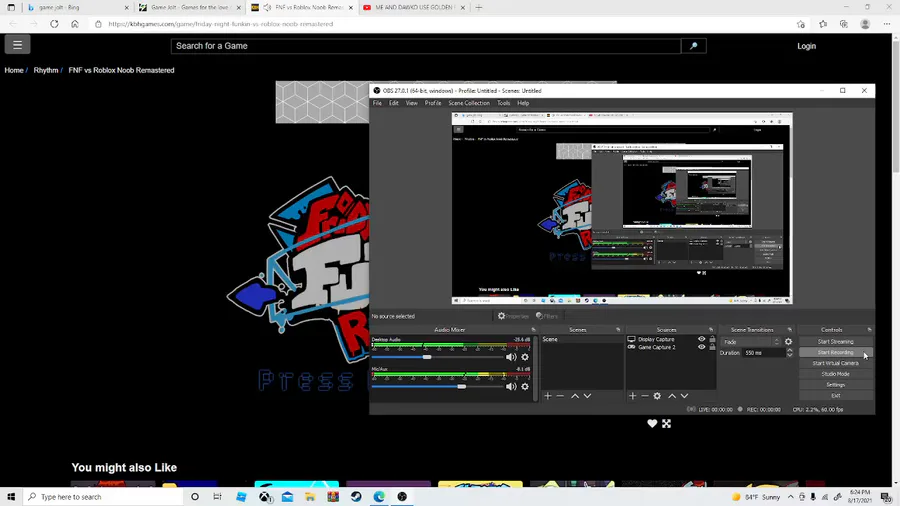This screenshot has height=506, width=900.
Task: Increase transition Duration stepper up
Action: click(790, 351)
